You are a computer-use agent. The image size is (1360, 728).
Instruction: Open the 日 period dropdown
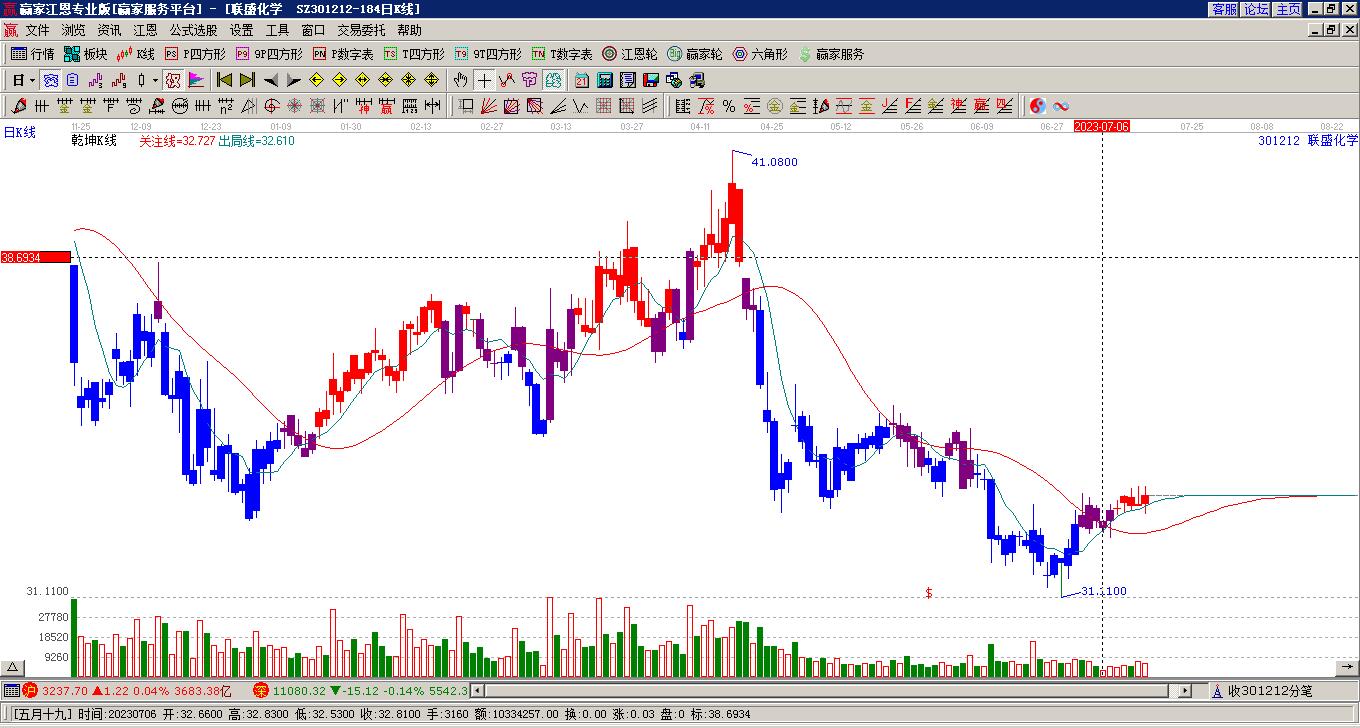[x=24, y=80]
